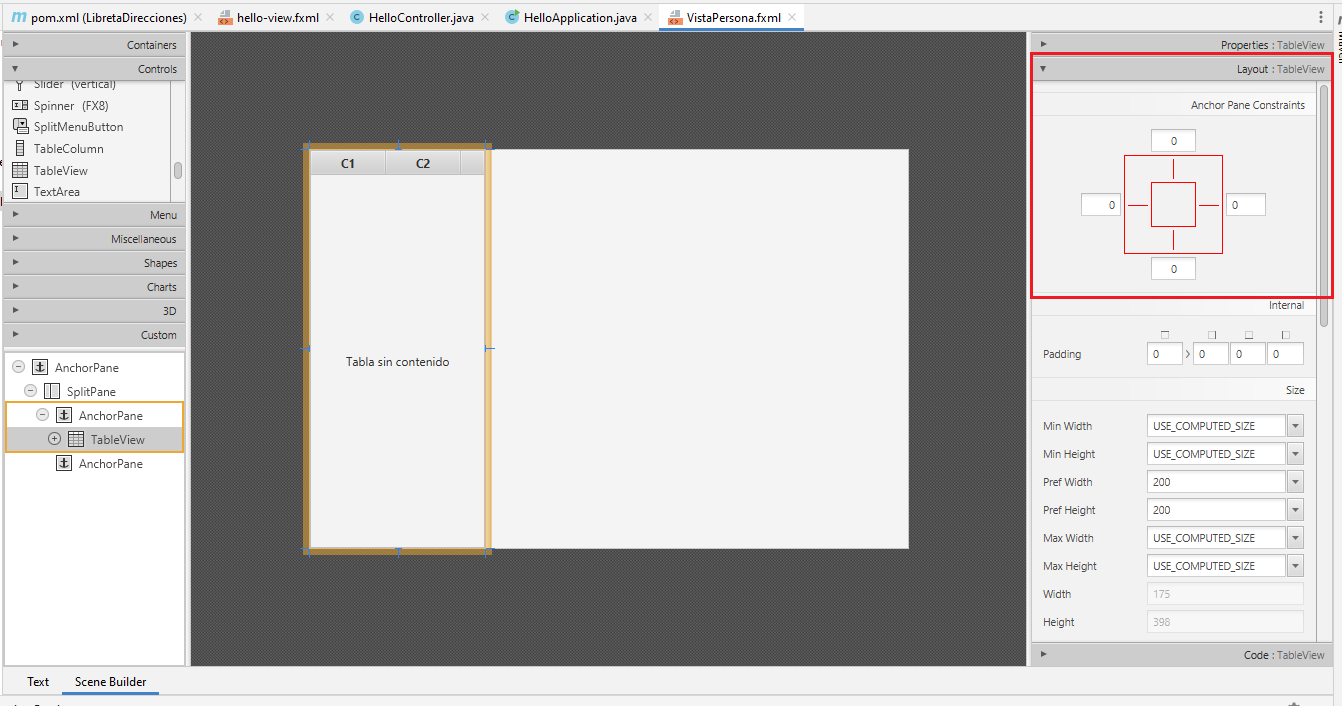The width and height of the screenshot is (1342, 706).
Task: Expand the Containers library section
Action: click(x=93, y=45)
